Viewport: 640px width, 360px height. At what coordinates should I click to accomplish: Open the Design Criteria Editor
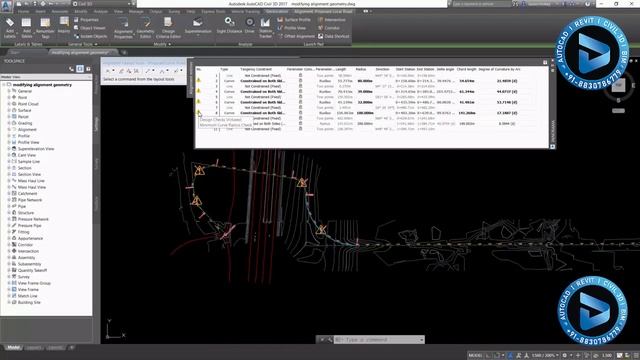click(x=168, y=28)
